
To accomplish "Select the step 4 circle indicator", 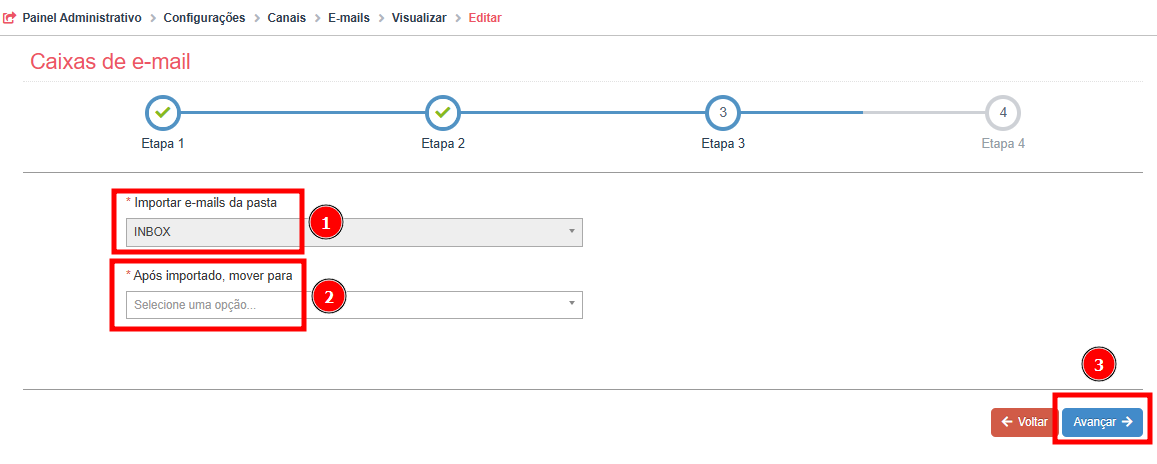I will (x=1003, y=113).
